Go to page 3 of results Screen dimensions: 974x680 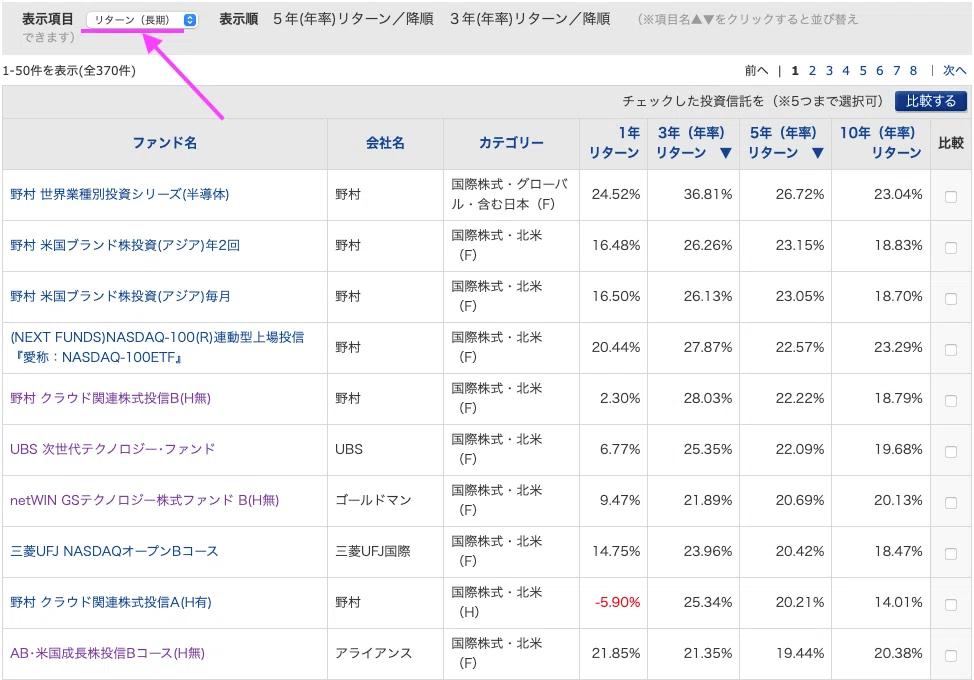829,71
